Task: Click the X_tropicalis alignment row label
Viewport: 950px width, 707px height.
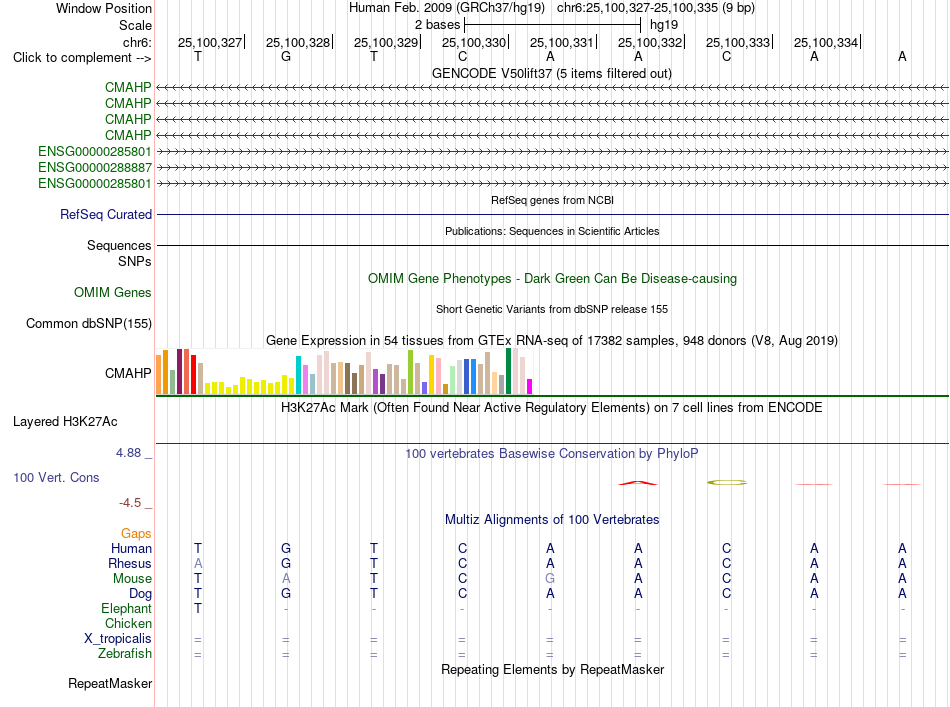Action: point(118,639)
